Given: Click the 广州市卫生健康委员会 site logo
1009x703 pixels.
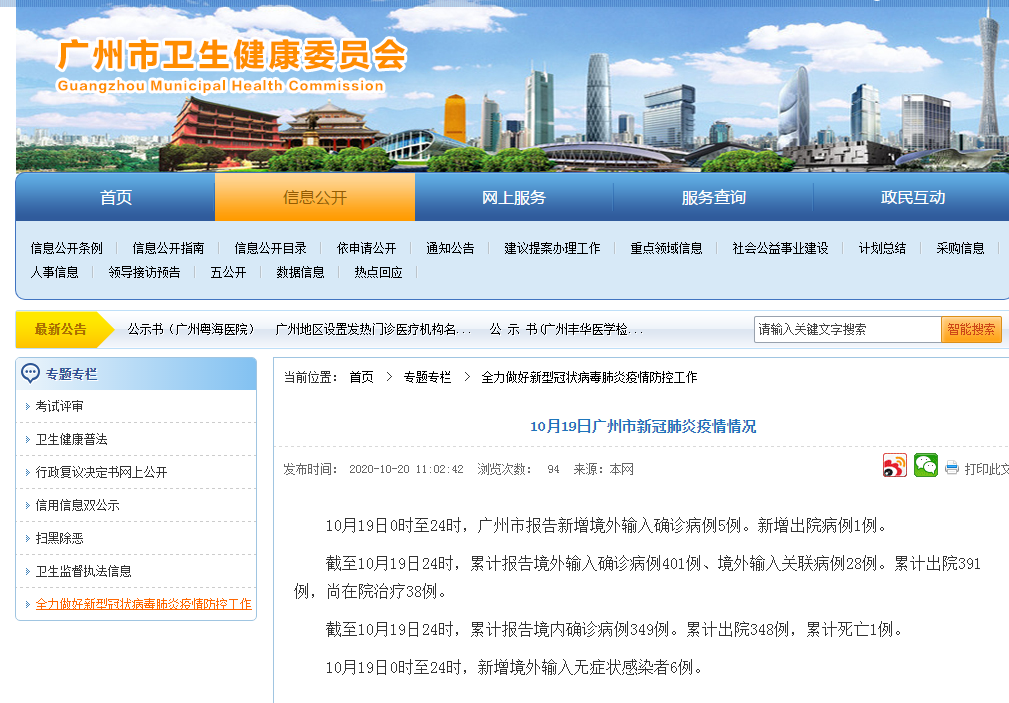Looking at the screenshot, I should pos(232,64).
